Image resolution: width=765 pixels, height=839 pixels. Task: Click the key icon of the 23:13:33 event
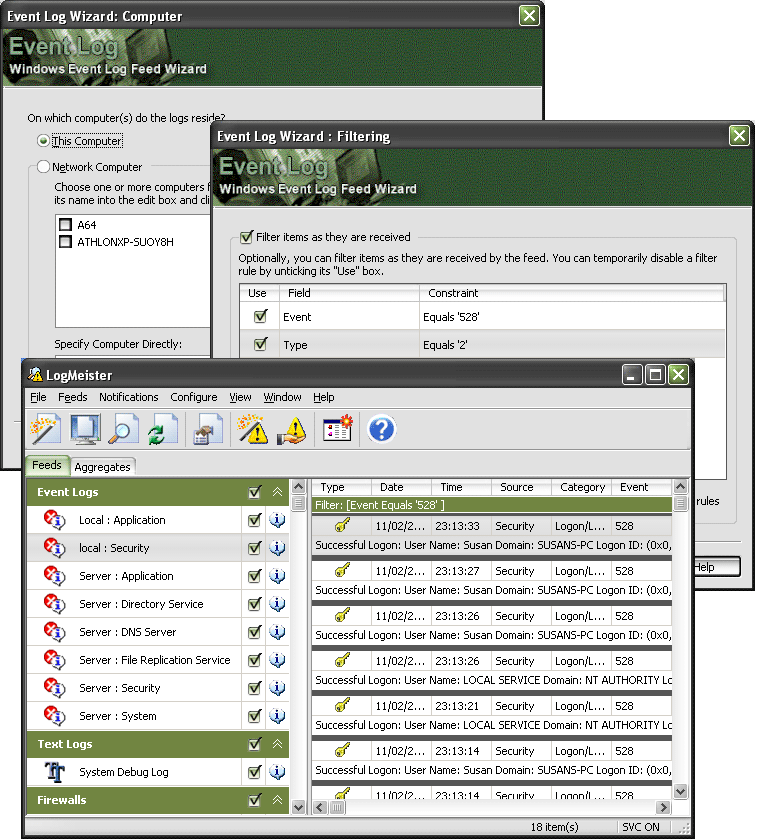coord(342,525)
